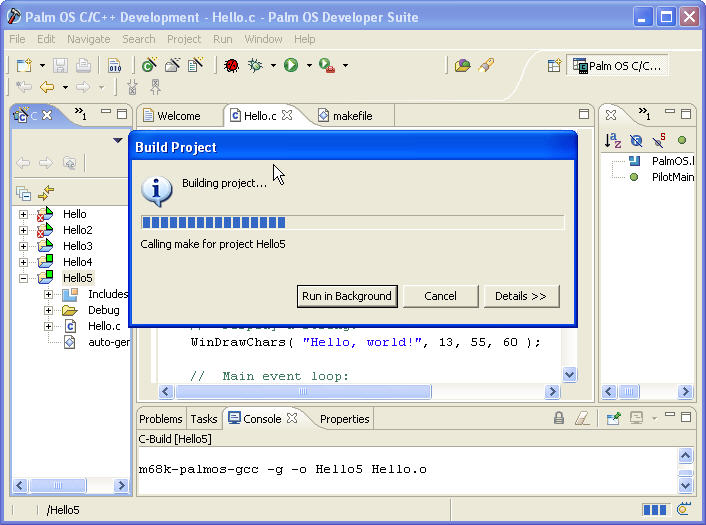706x525 pixels.
Task: Click the Details >> button
Action: point(521,296)
